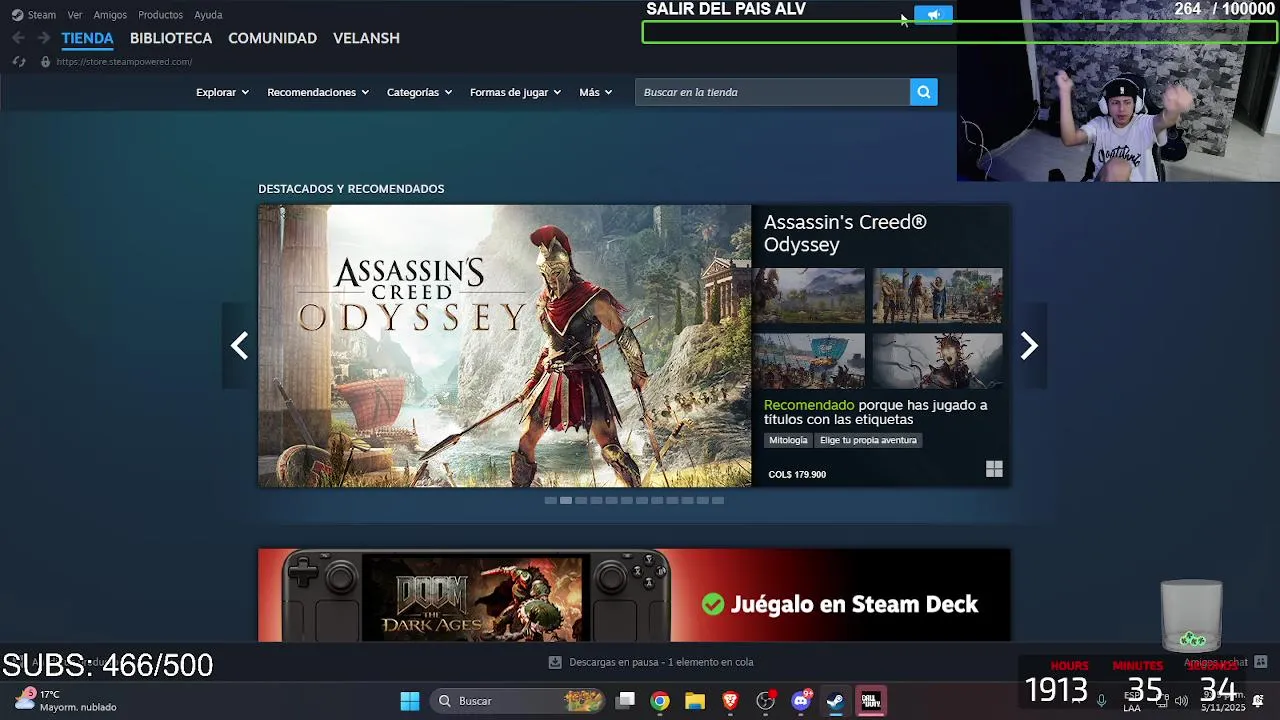Show previous featured game with left arrow

(x=239, y=346)
